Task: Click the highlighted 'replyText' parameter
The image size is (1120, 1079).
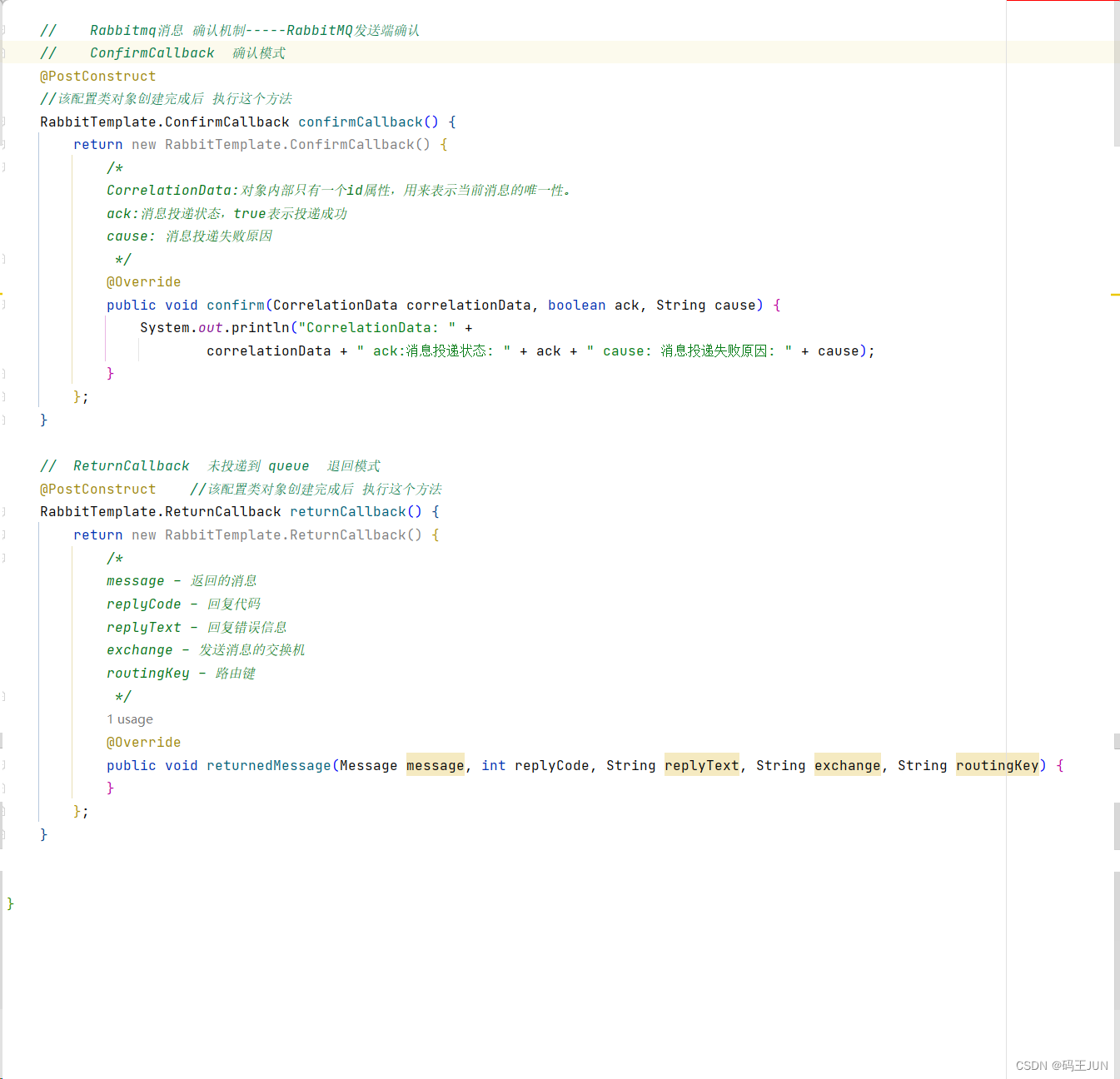Action: click(x=701, y=765)
